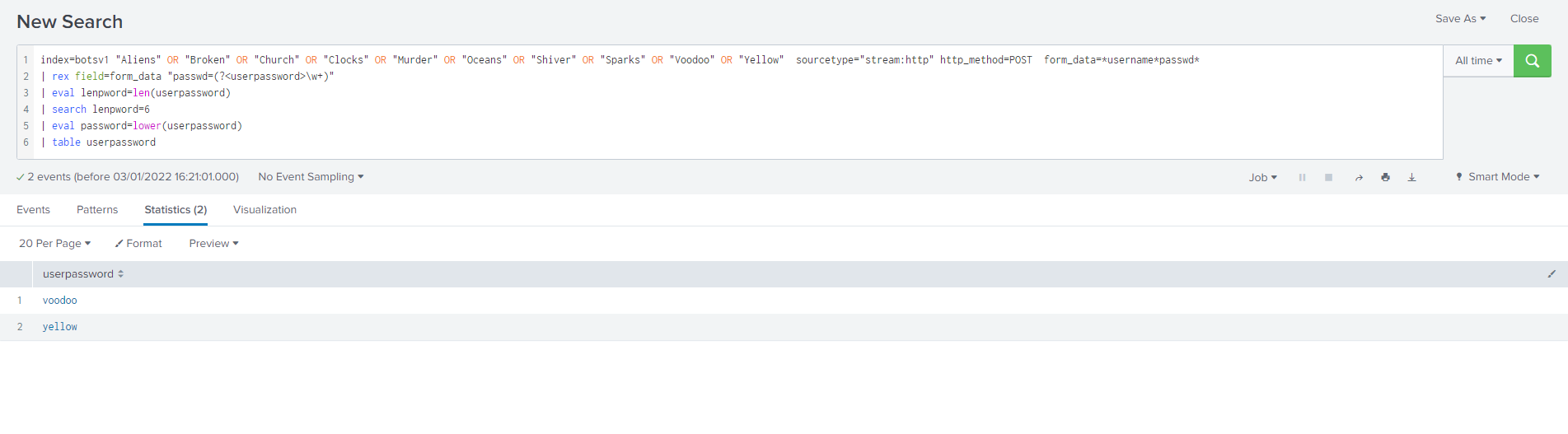Change the 20 Per Page setting
1568x434 pixels.
tap(54, 244)
